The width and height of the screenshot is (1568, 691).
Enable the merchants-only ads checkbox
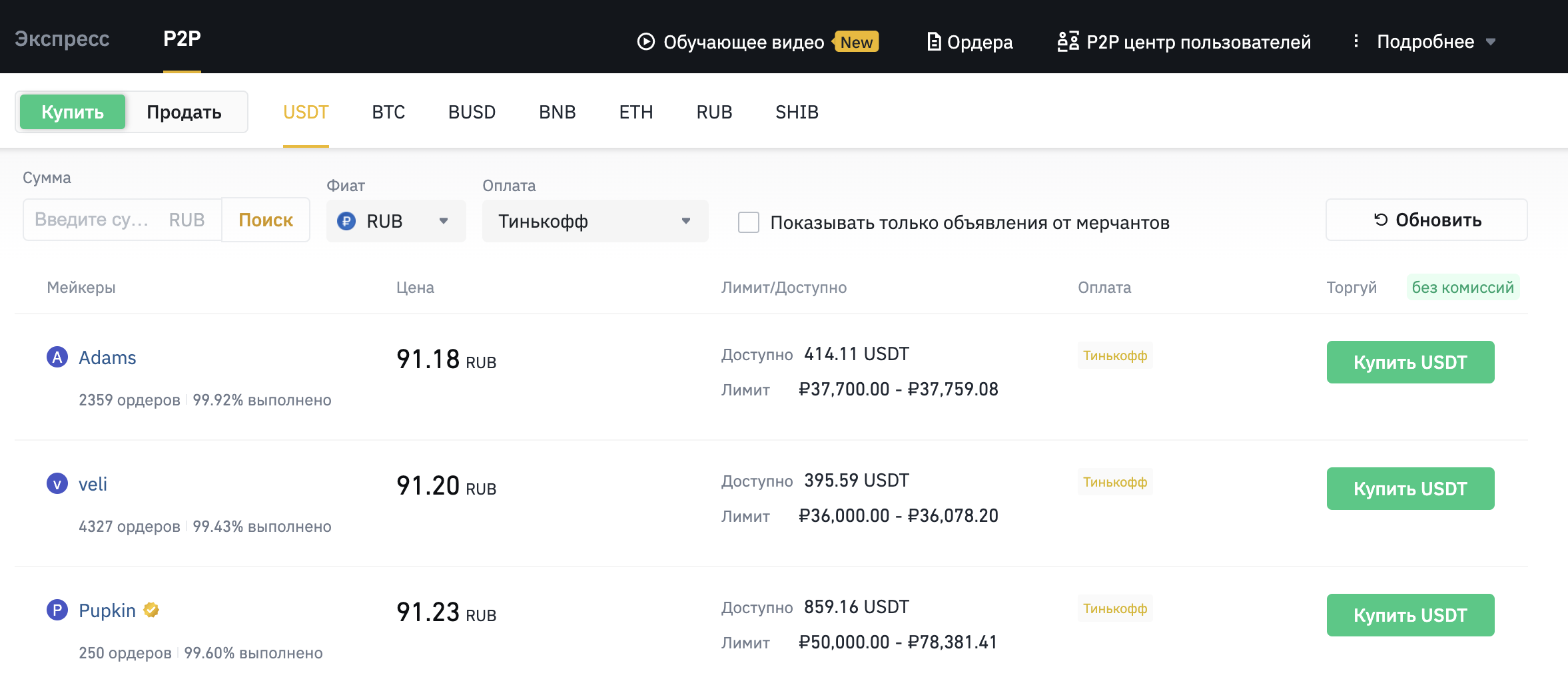749,222
